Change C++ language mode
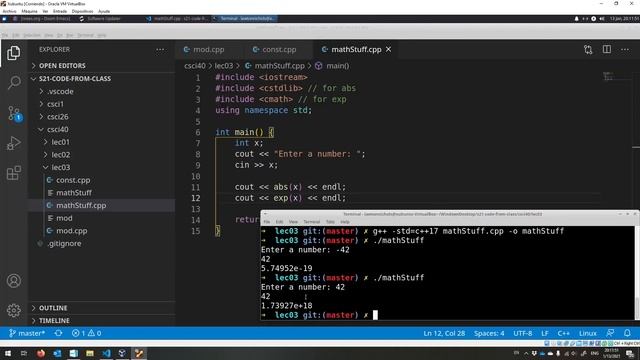 [563, 333]
